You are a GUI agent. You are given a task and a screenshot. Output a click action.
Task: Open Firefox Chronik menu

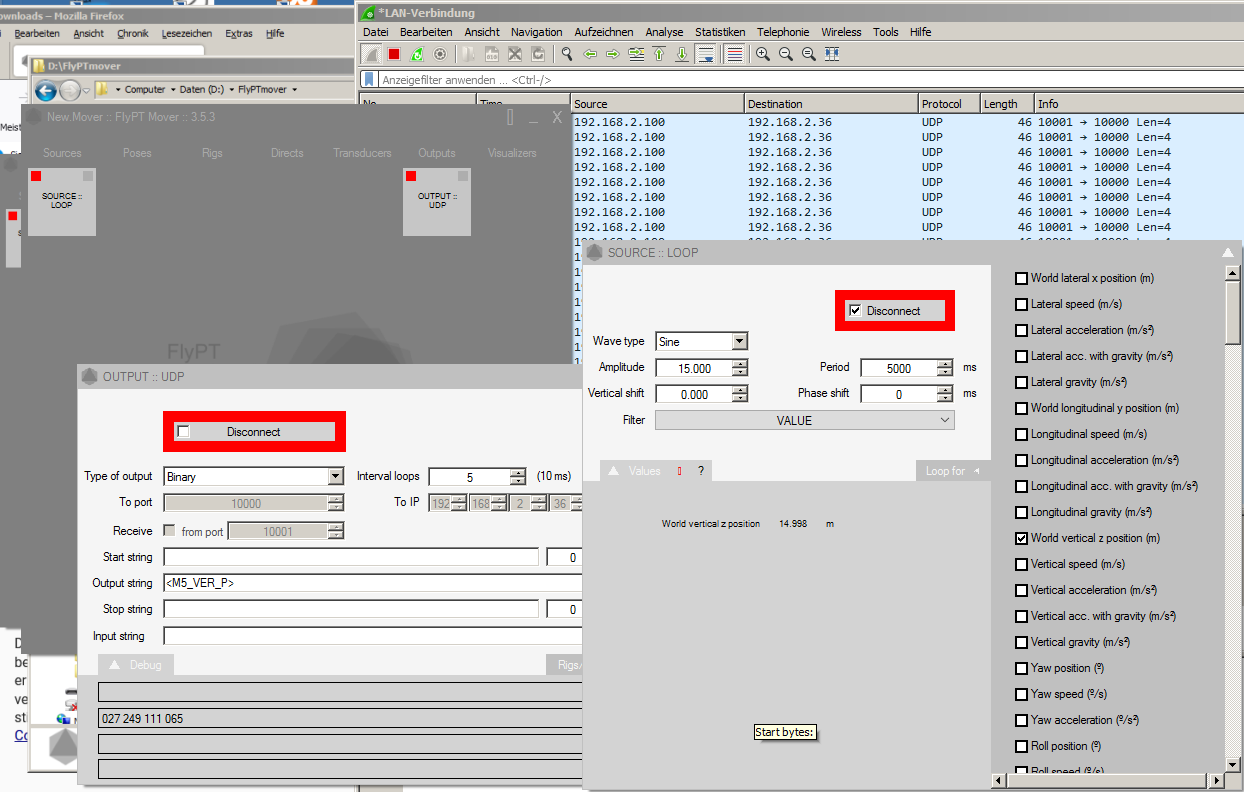click(132, 33)
